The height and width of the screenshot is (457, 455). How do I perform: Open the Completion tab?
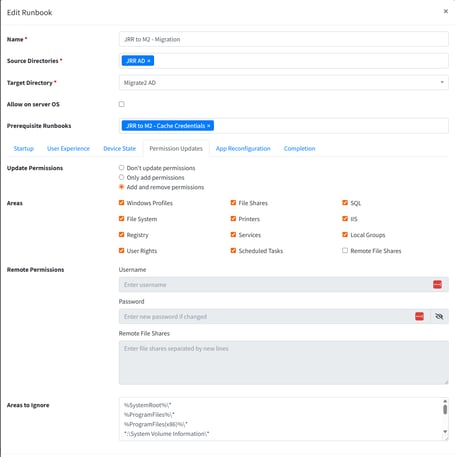pyautogui.click(x=299, y=148)
